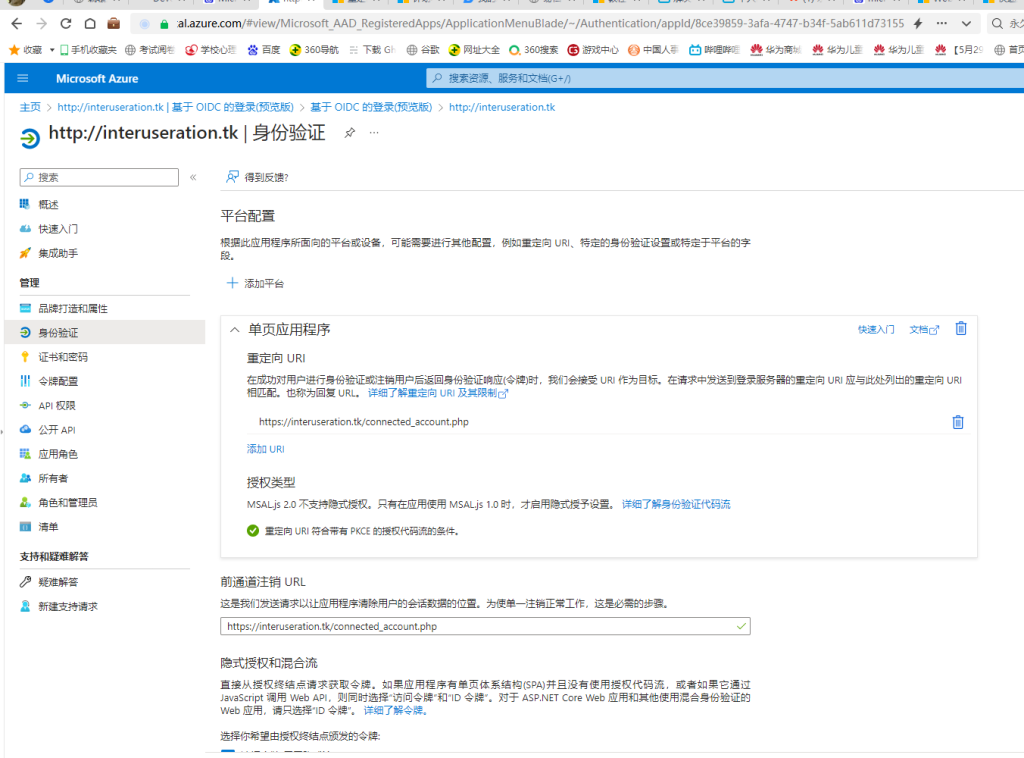Open 详细了解令牌 link
This screenshot has width=1024, height=758.
point(396,710)
